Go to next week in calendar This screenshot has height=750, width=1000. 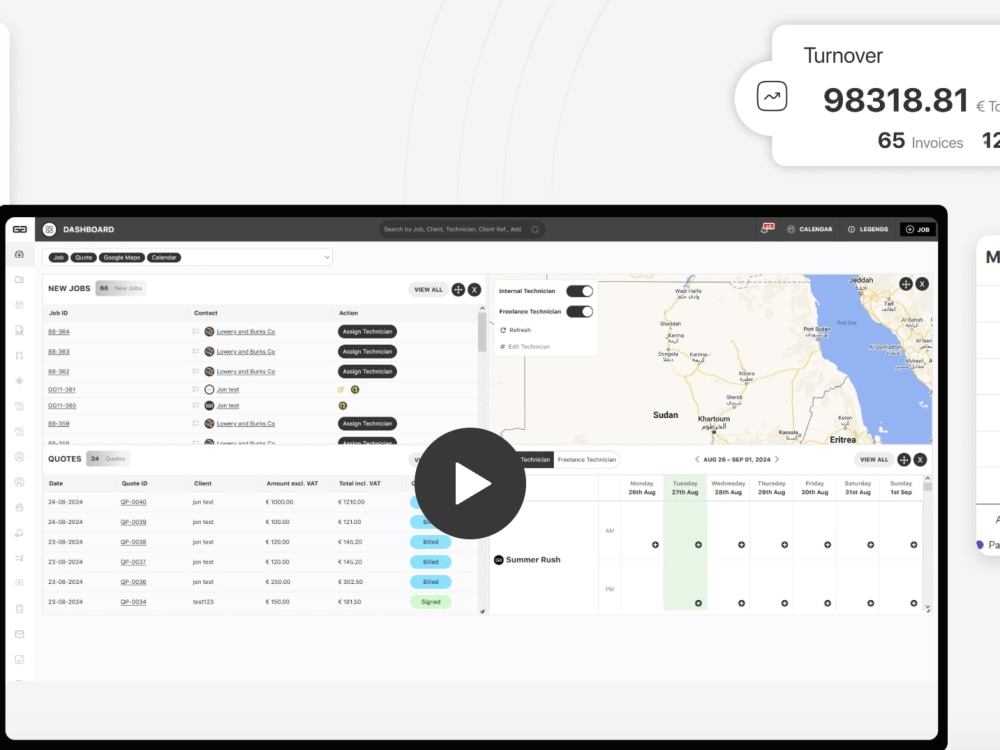click(x=777, y=459)
